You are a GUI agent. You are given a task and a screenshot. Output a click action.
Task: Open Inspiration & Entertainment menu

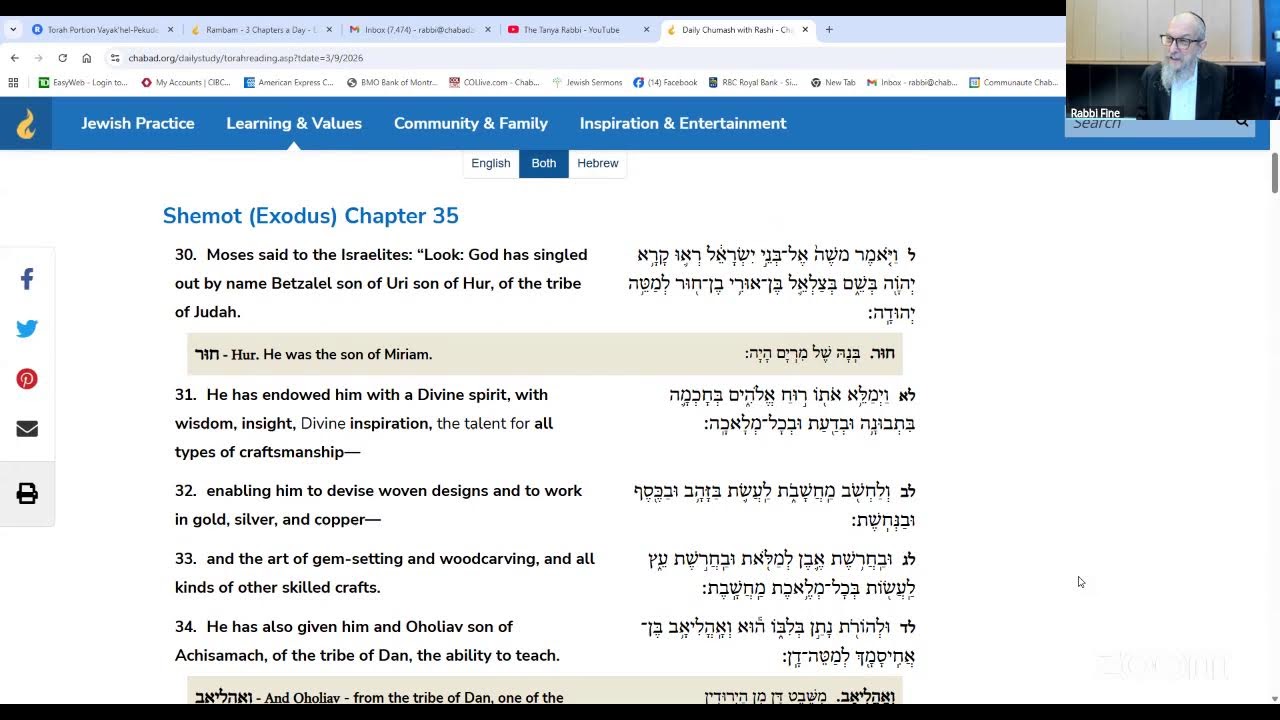tap(683, 123)
